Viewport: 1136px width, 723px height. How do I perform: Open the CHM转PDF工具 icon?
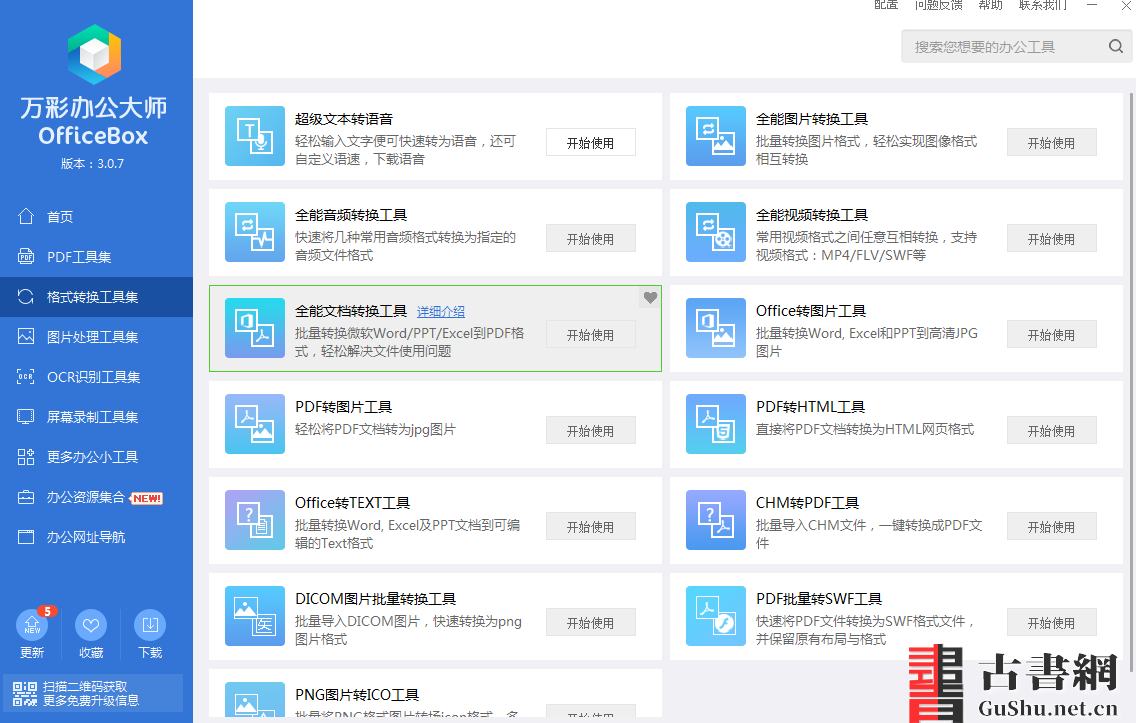click(x=716, y=520)
